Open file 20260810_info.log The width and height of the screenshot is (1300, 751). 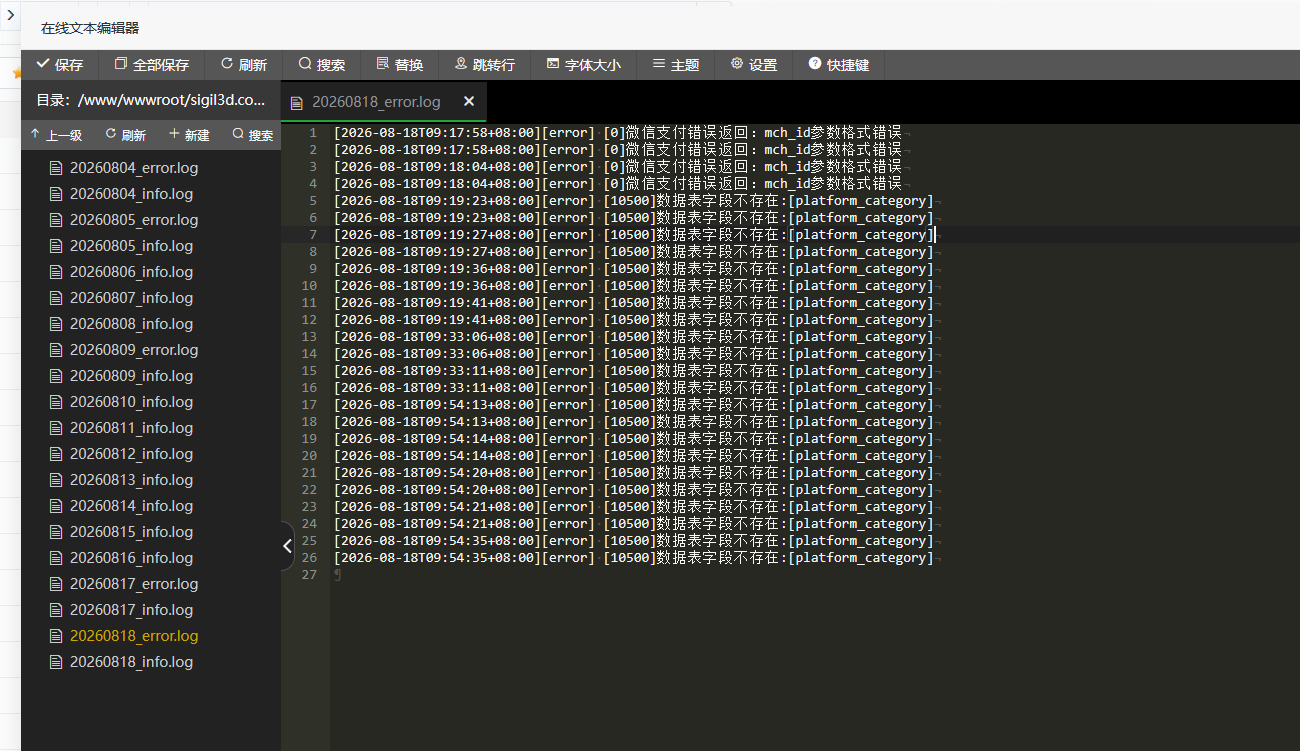[x=131, y=402]
